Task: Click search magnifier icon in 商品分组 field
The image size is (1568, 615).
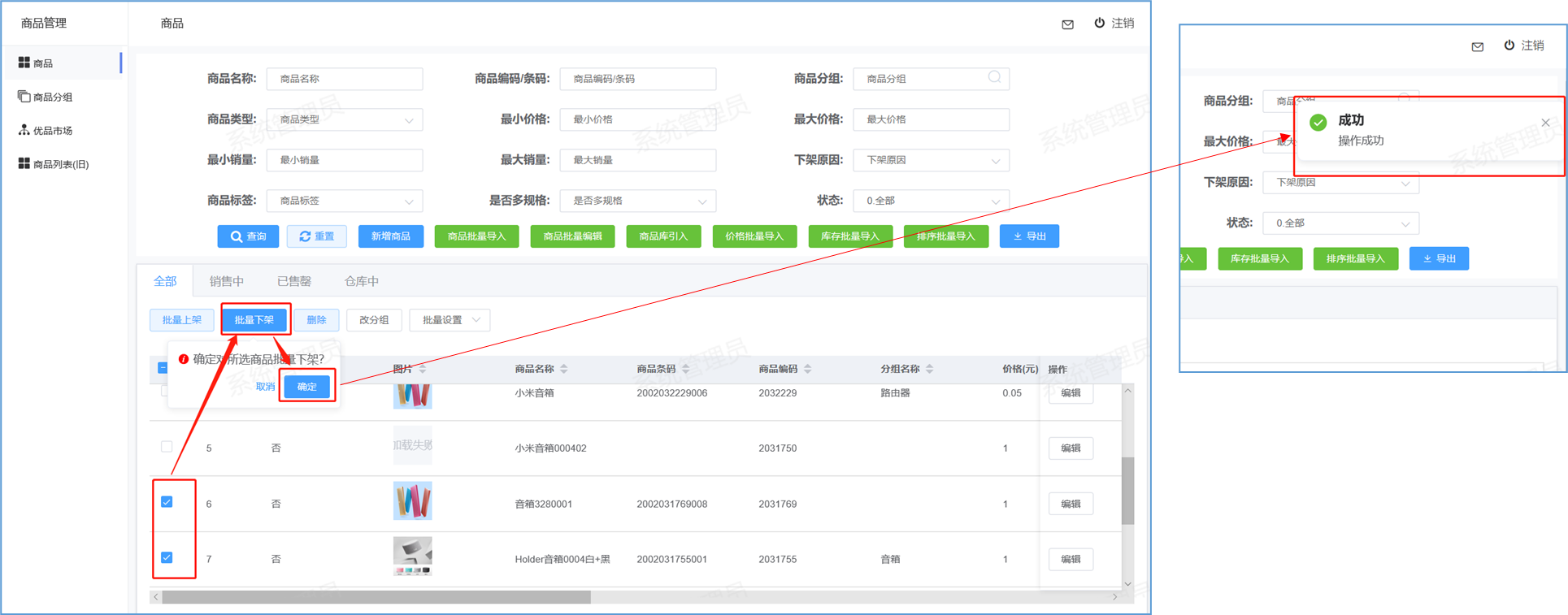Action: (994, 77)
